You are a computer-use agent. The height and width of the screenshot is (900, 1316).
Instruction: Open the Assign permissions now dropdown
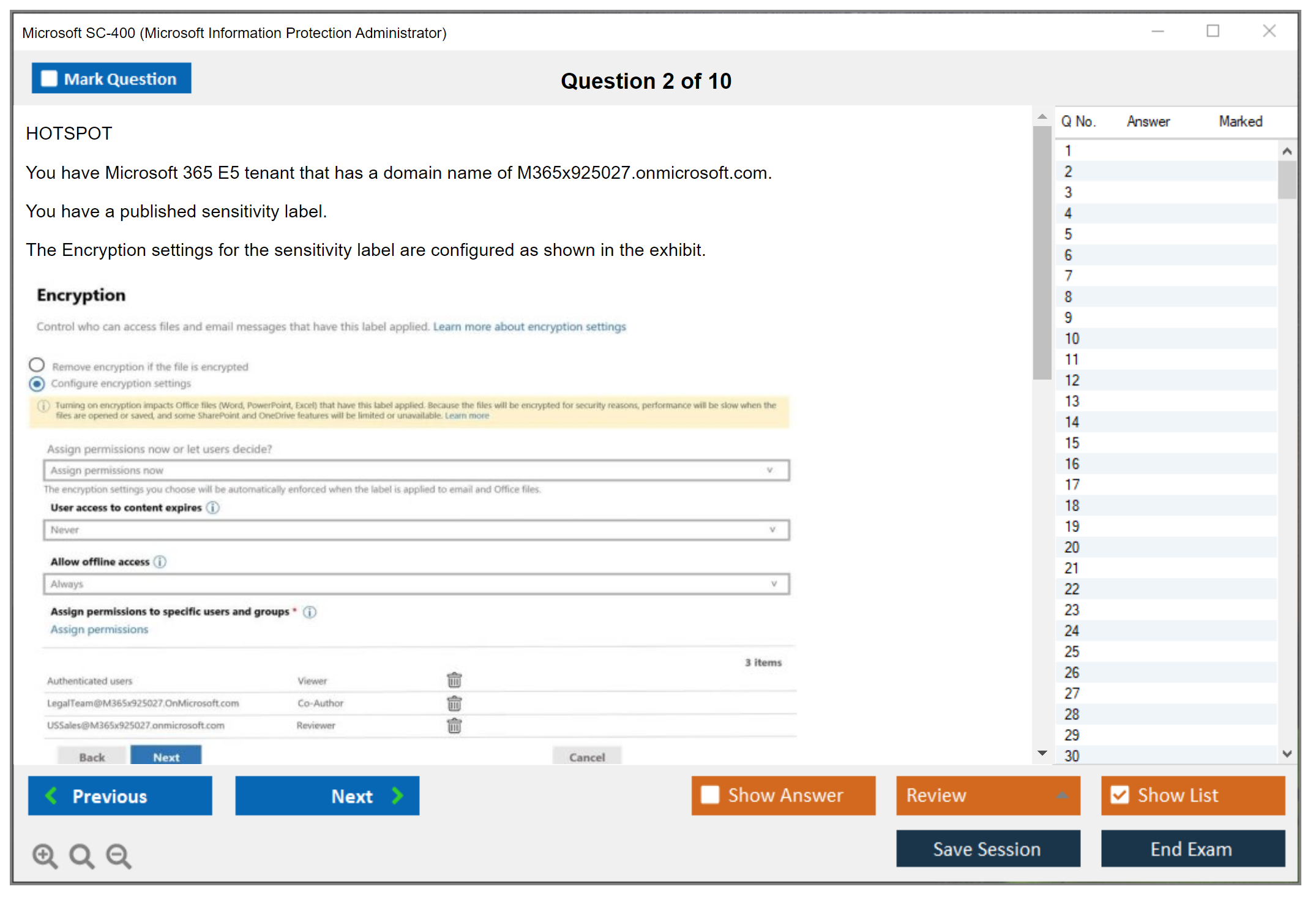coord(416,470)
